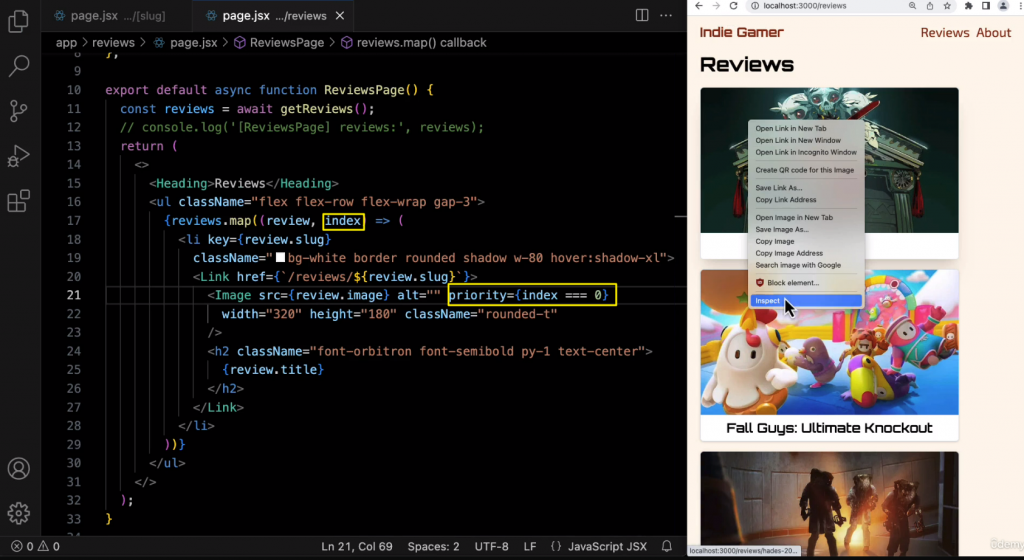Open ReviewsPage breadcrumb symbol
The height and width of the screenshot is (560, 1024).
click(279, 42)
